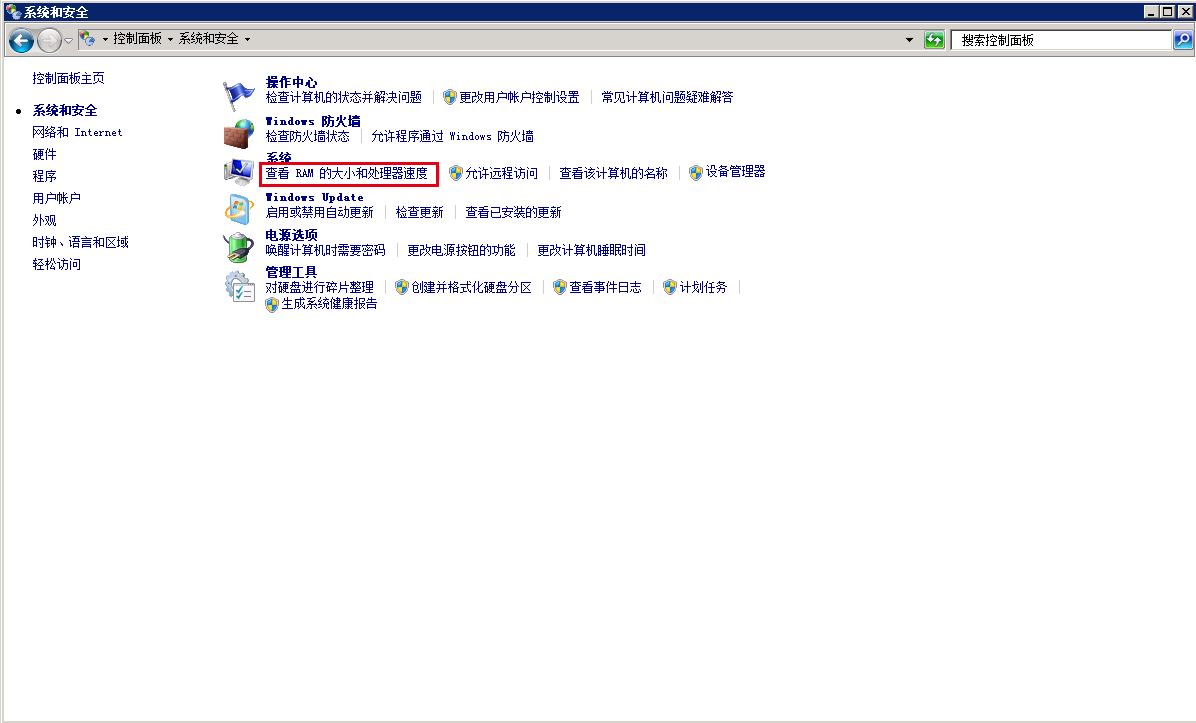Image resolution: width=1196 pixels, height=723 pixels.
Task: Click the green refresh icon in address bar
Action: (x=933, y=39)
